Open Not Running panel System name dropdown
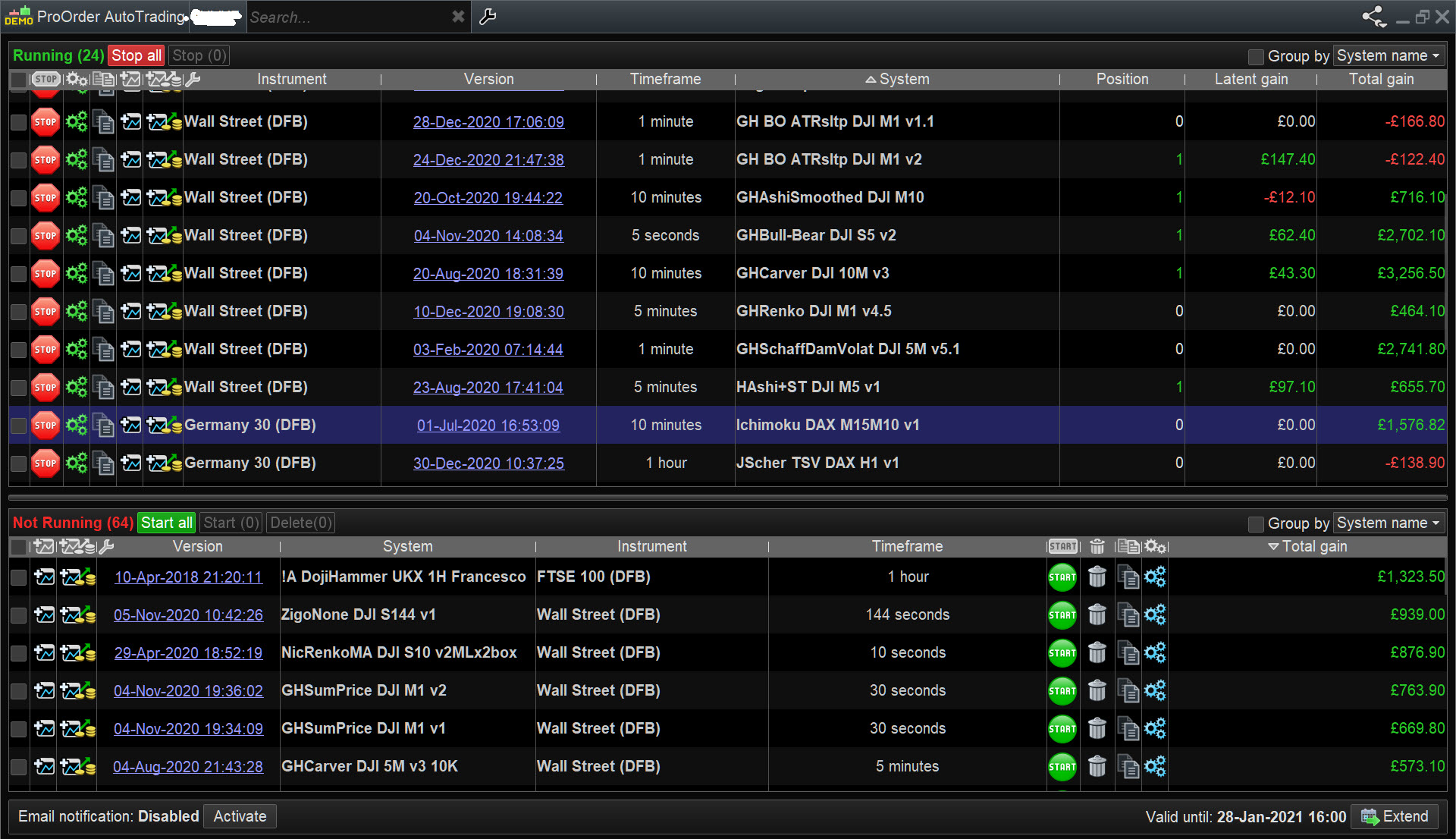The width and height of the screenshot is (1456, 839). 1388,523
